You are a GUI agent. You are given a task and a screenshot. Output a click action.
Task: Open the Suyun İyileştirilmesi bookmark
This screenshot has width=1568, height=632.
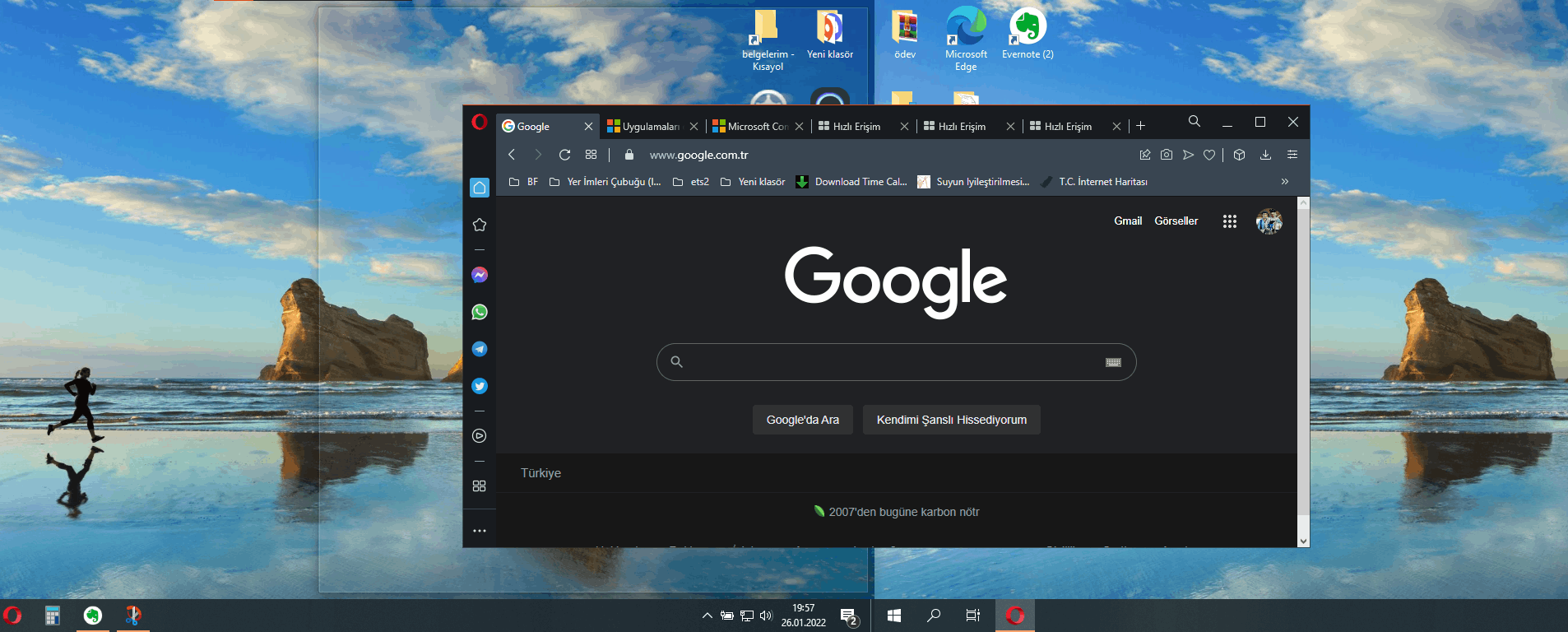(973, 182)
